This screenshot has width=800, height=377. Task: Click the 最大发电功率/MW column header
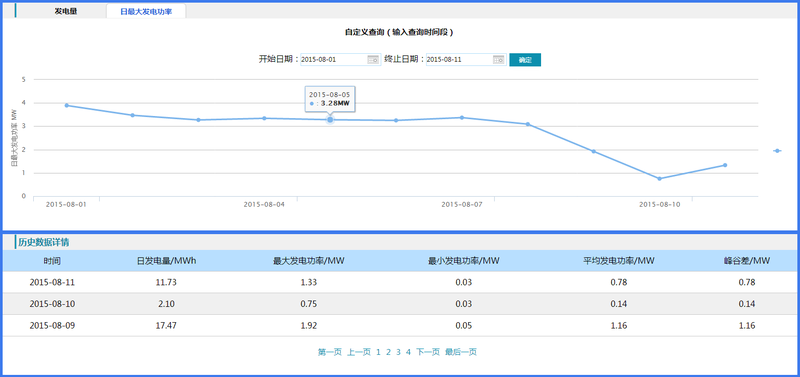[309, 261]
